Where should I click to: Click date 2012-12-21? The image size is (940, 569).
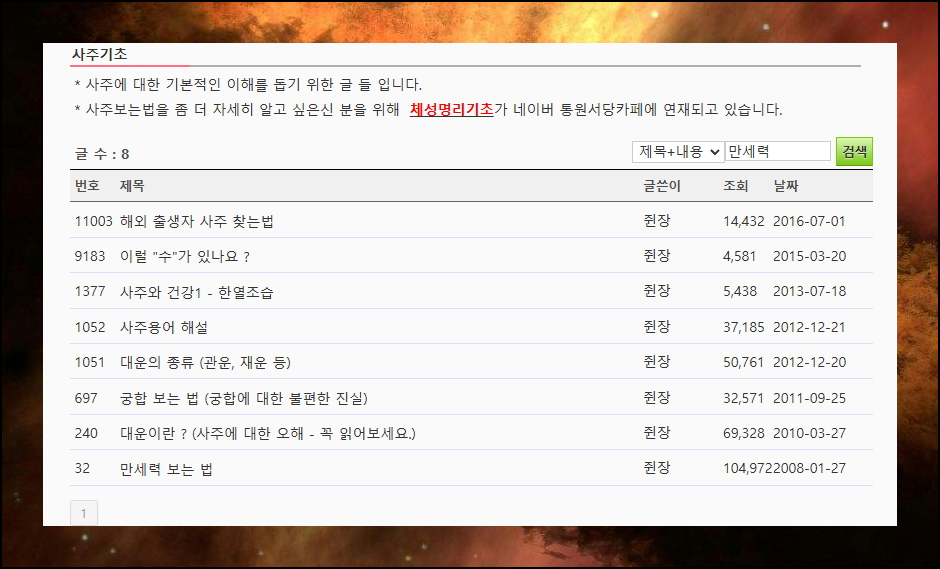click(809, 327)
